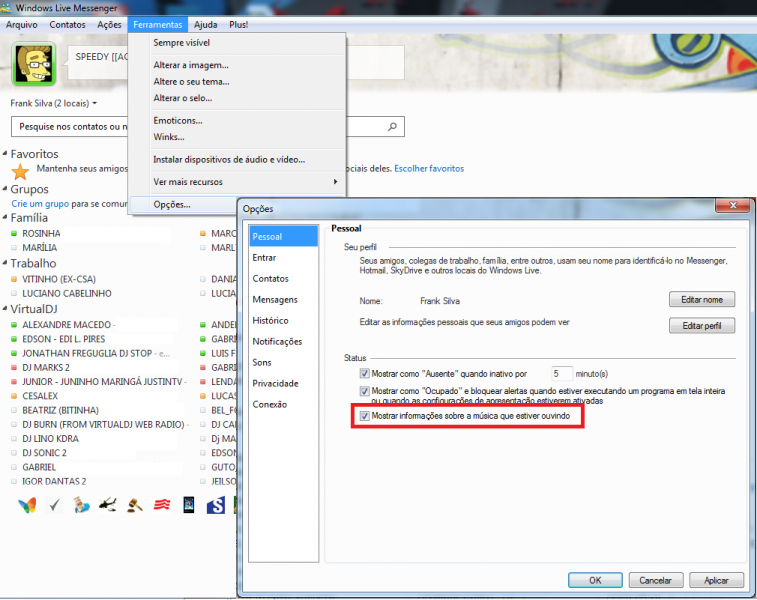Click the 'Editar nome' button
757x600 pixels.
702,299
